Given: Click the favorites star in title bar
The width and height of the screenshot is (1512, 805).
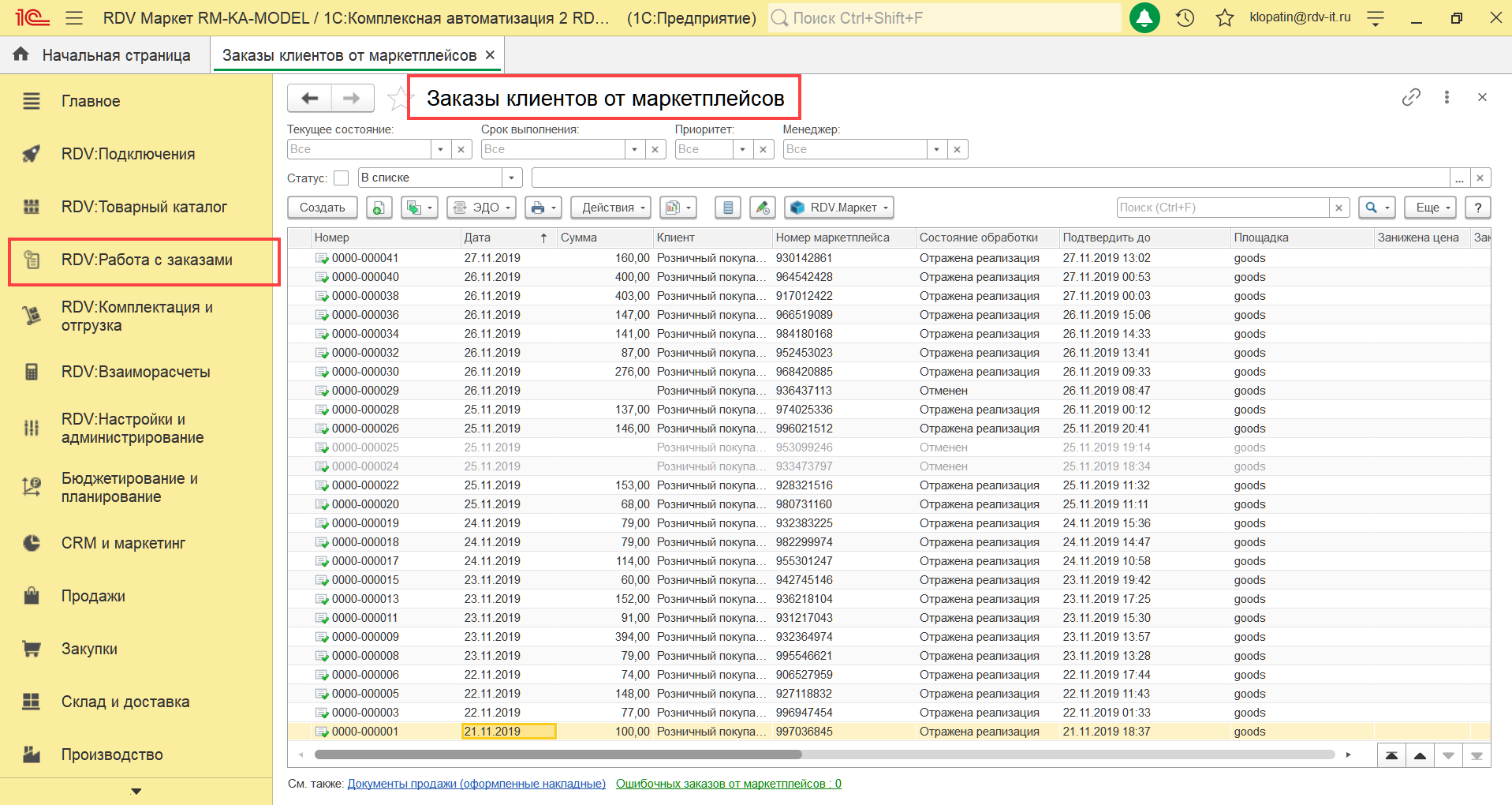Looking at the screenshot, I should click(x=1224, y=18).
